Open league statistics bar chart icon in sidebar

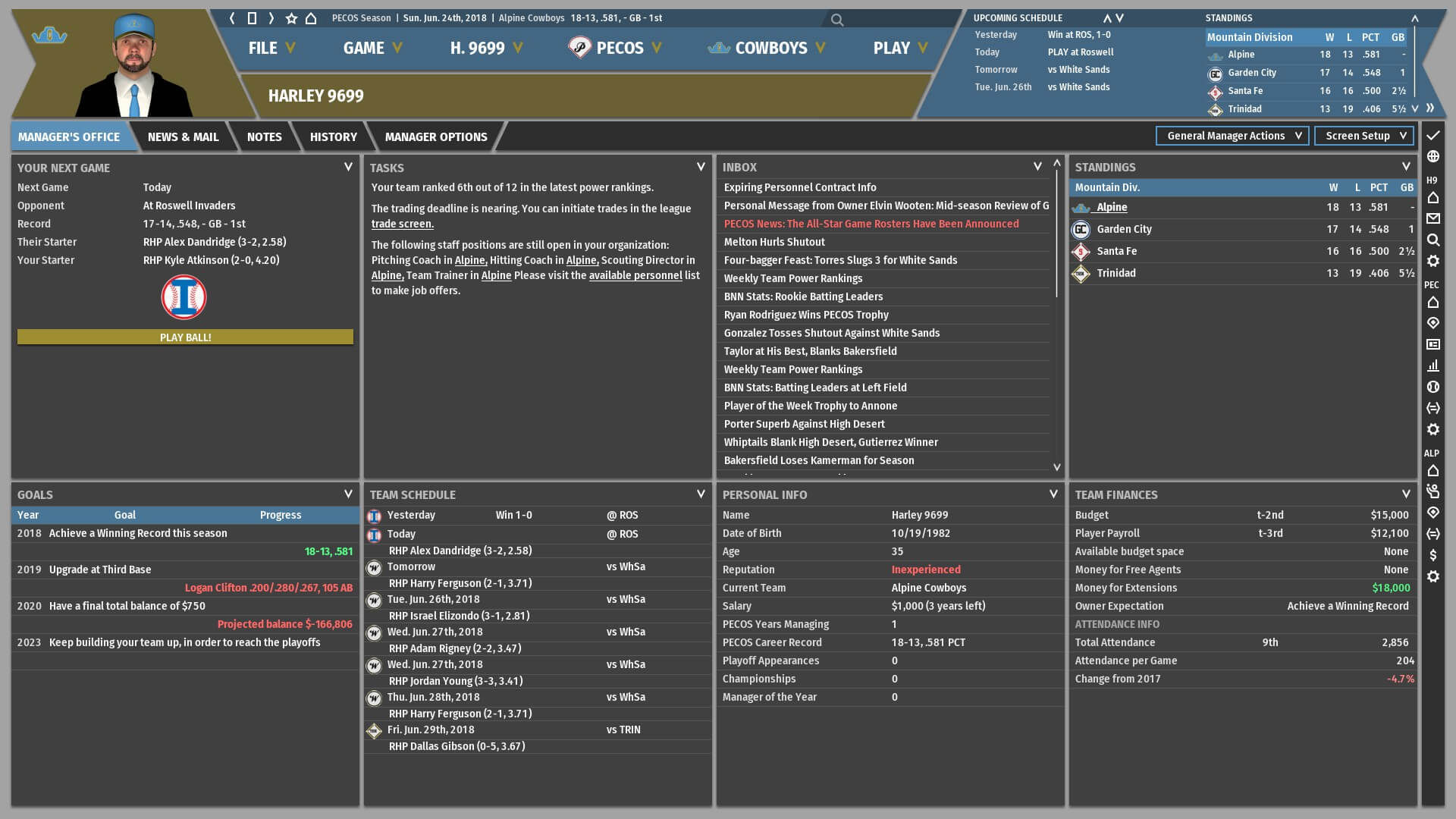tap(1432, 366)
